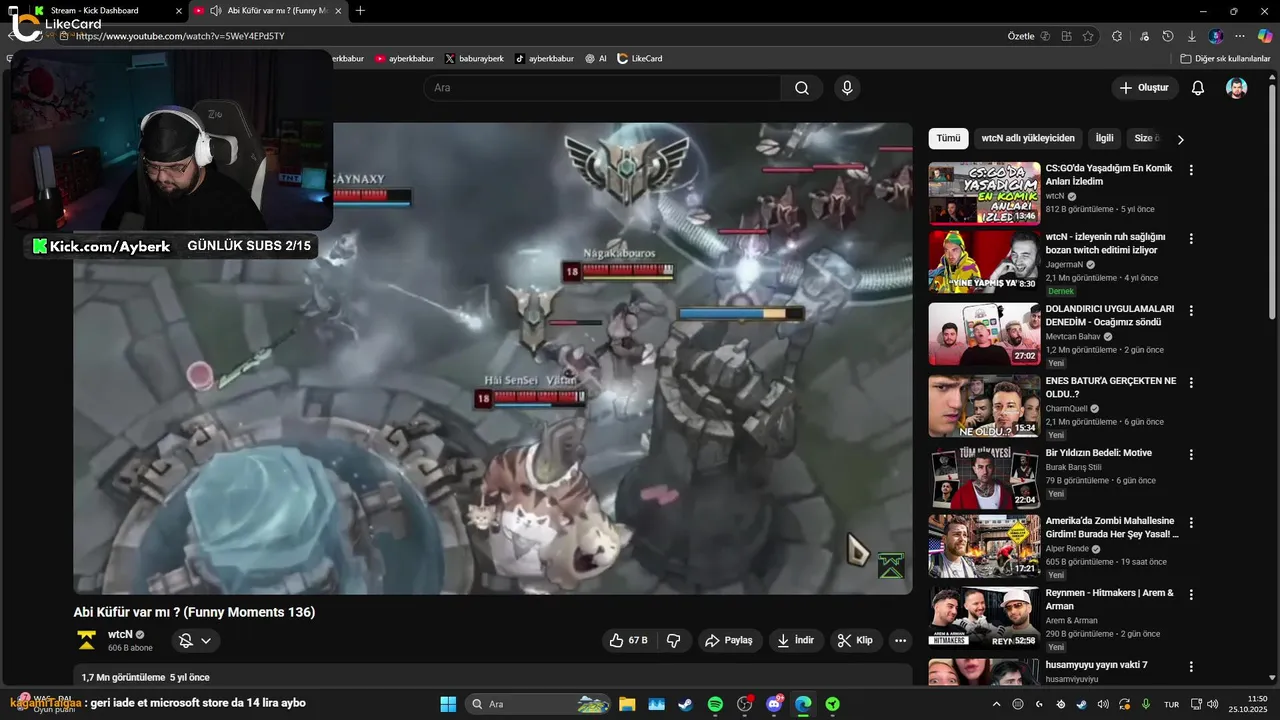This screenshot has height=720, width=1280.
Task: Switch to Stream - Kick Dashboard tab
Action: tap(108, 11)
